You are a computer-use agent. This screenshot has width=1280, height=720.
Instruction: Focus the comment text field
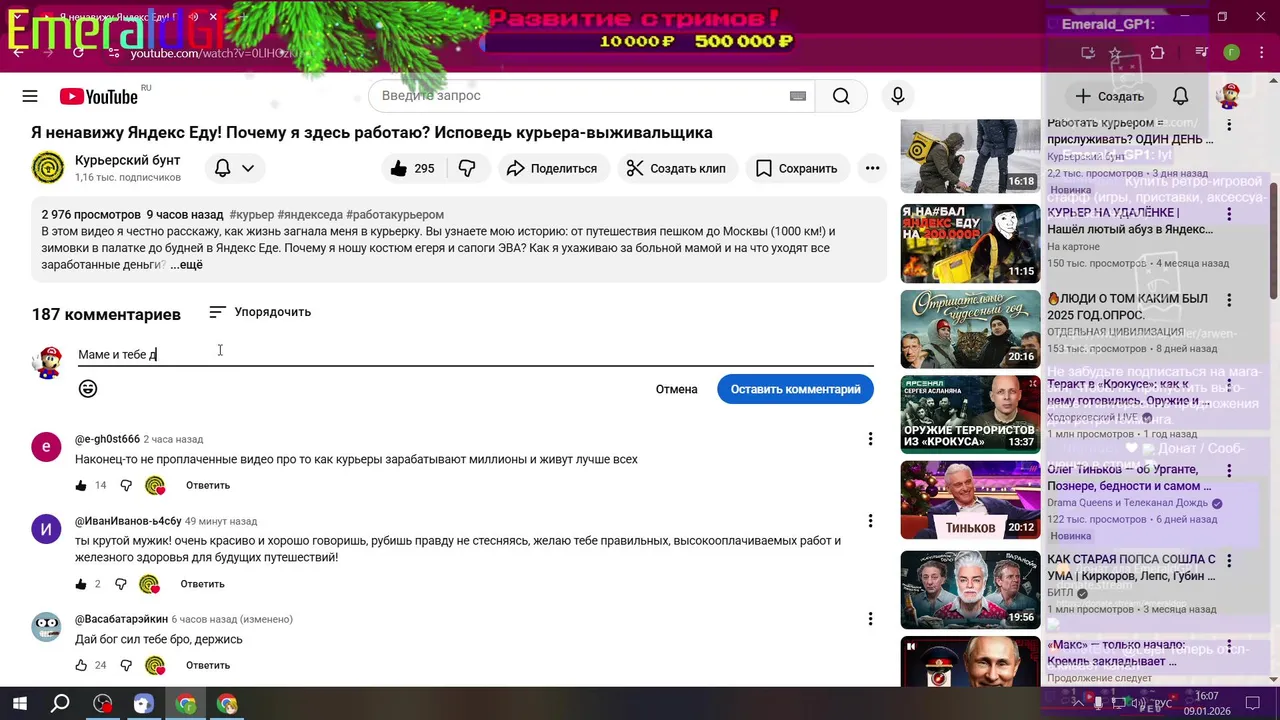tap(475, 355)
